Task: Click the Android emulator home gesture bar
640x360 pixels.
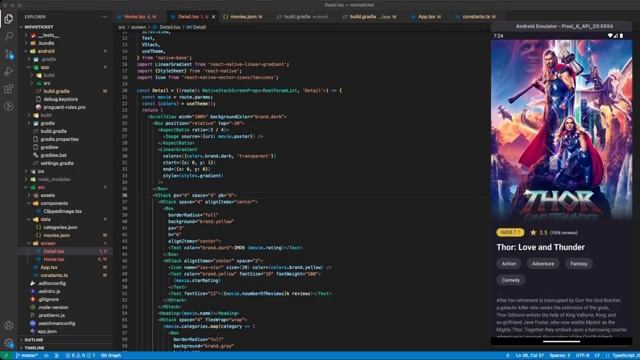Action: pos(562,342)
